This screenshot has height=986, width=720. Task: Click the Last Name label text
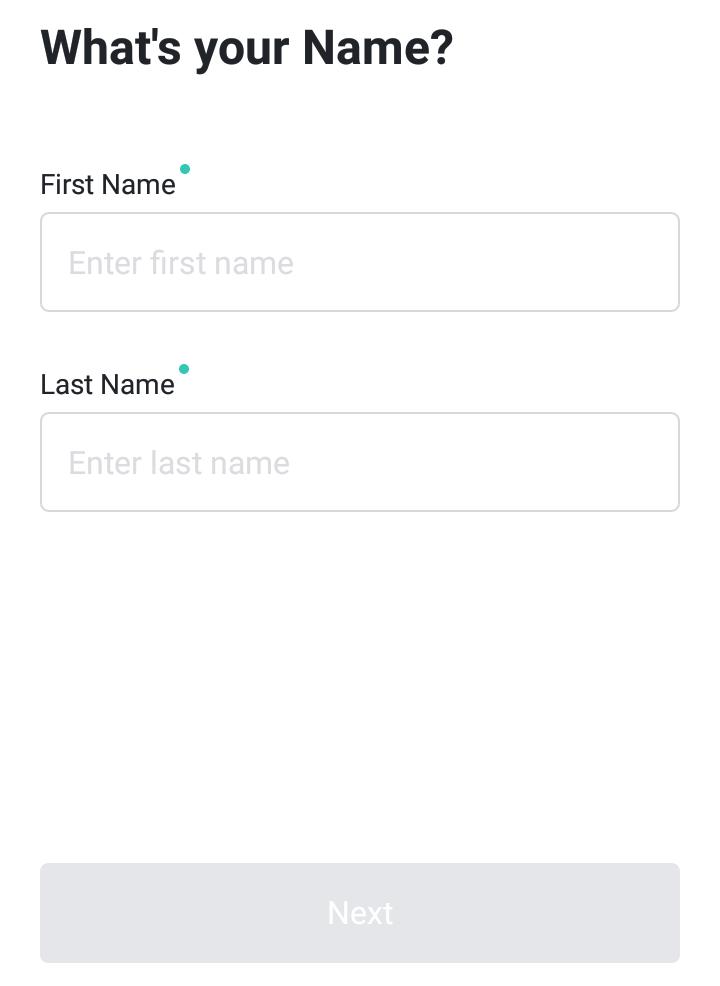point(108,384)
